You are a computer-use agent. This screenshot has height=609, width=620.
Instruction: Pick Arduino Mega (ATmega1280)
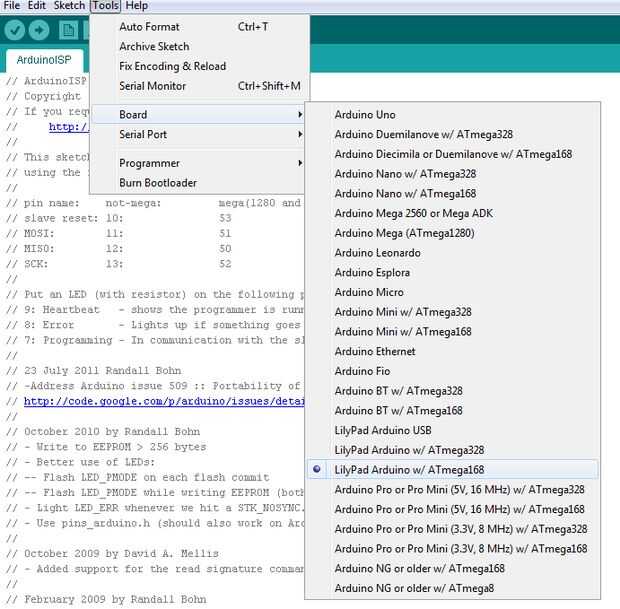(452, 233)
